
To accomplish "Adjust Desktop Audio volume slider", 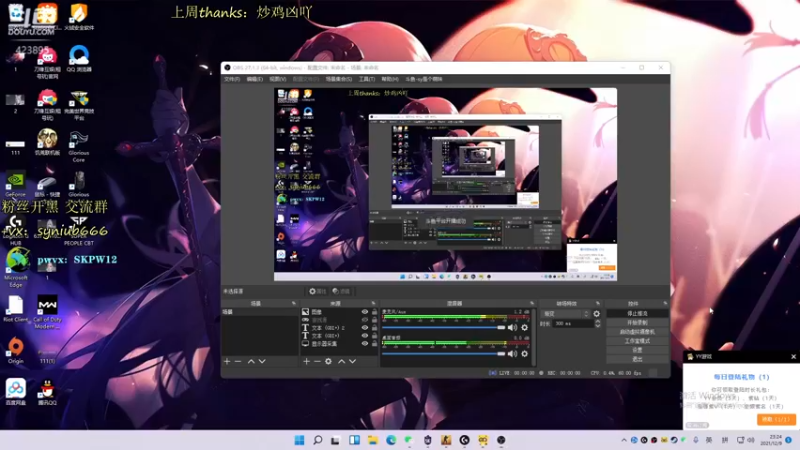I will click(443, 354).
